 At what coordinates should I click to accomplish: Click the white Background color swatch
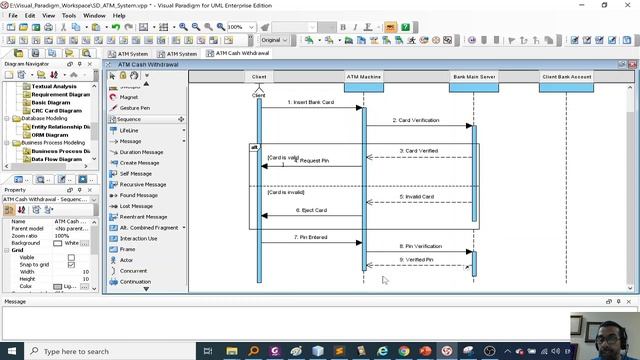point(58,243)
